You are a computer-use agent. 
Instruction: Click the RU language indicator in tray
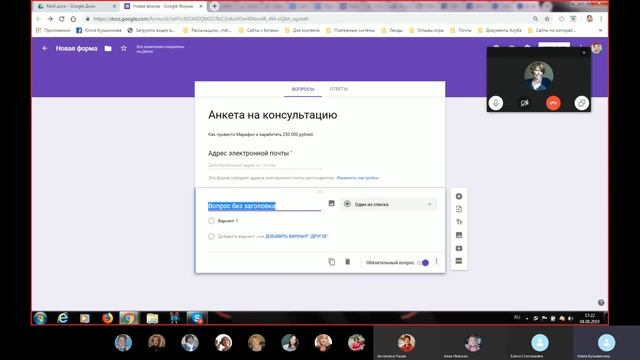pos(517,318)
